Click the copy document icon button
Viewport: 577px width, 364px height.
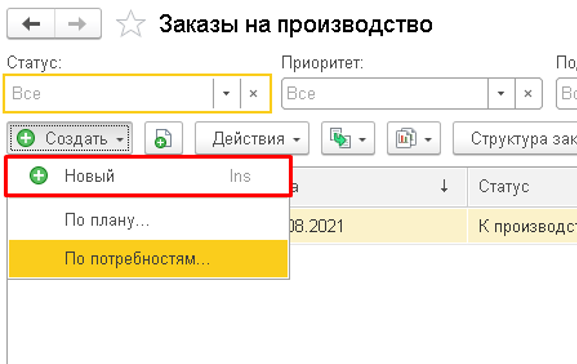[x=163, y=139]
